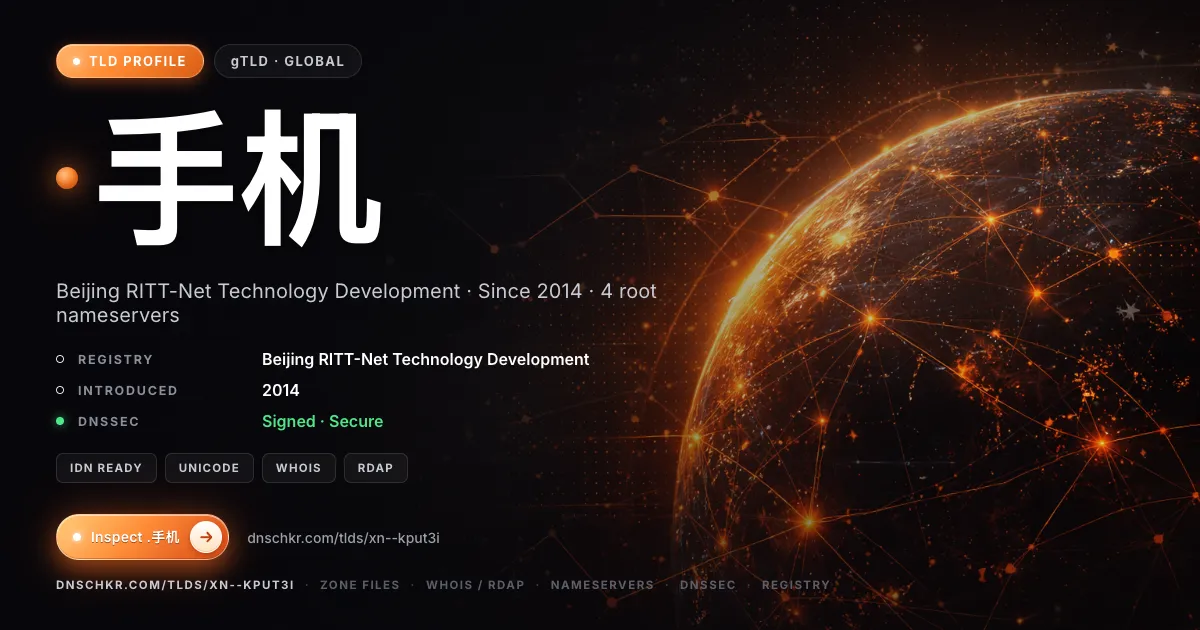Click the REGISTRY label in details list
Screen dimensions: 1200x630
115,359
